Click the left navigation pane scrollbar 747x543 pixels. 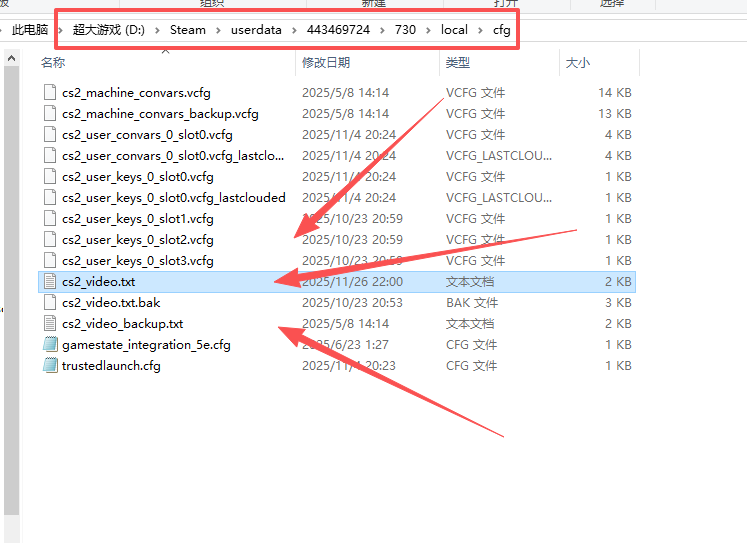(x=11, y=290)
